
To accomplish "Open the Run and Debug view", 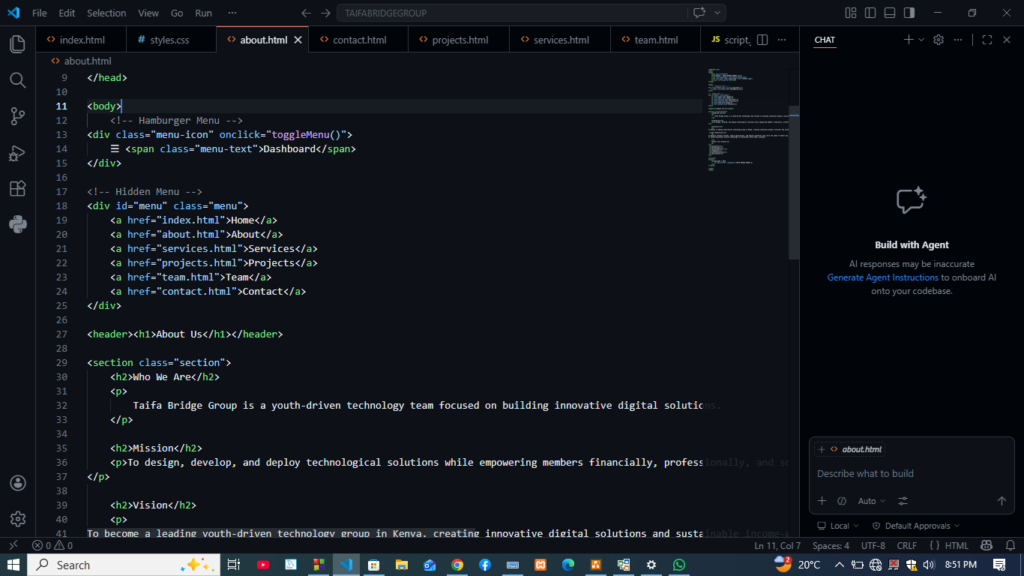I will coord(18,153).
